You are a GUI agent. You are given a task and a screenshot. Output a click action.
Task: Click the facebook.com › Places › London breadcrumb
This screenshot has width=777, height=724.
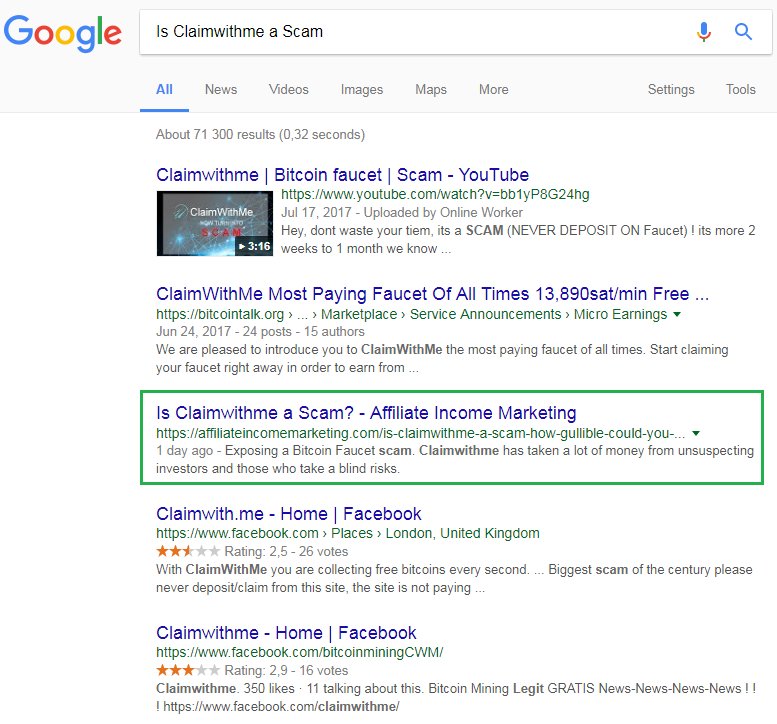pos(347,533)
